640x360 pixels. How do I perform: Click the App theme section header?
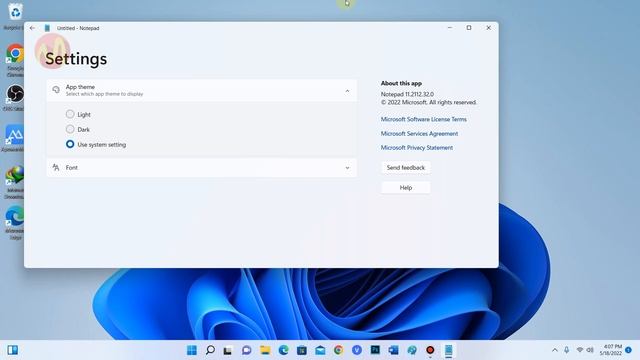click(x=202, y=90)
